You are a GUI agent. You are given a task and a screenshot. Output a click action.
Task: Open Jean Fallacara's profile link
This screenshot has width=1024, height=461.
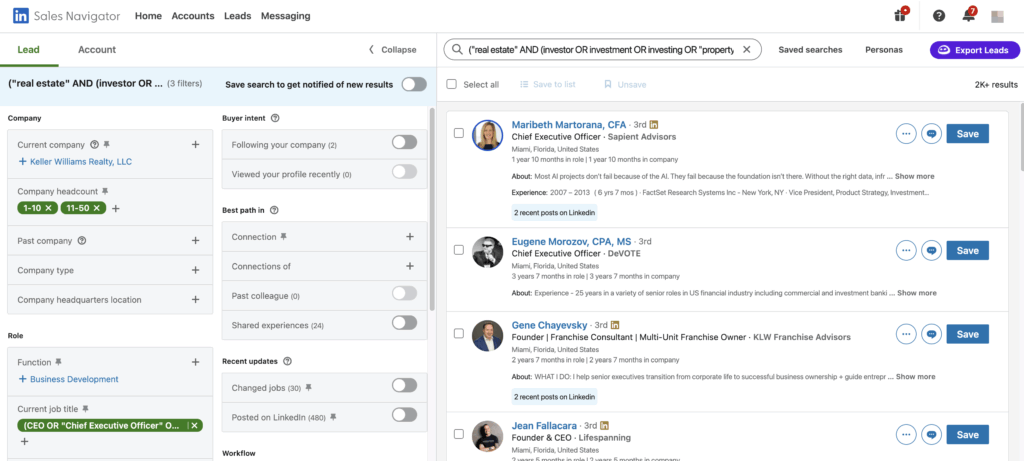point(545,425)
